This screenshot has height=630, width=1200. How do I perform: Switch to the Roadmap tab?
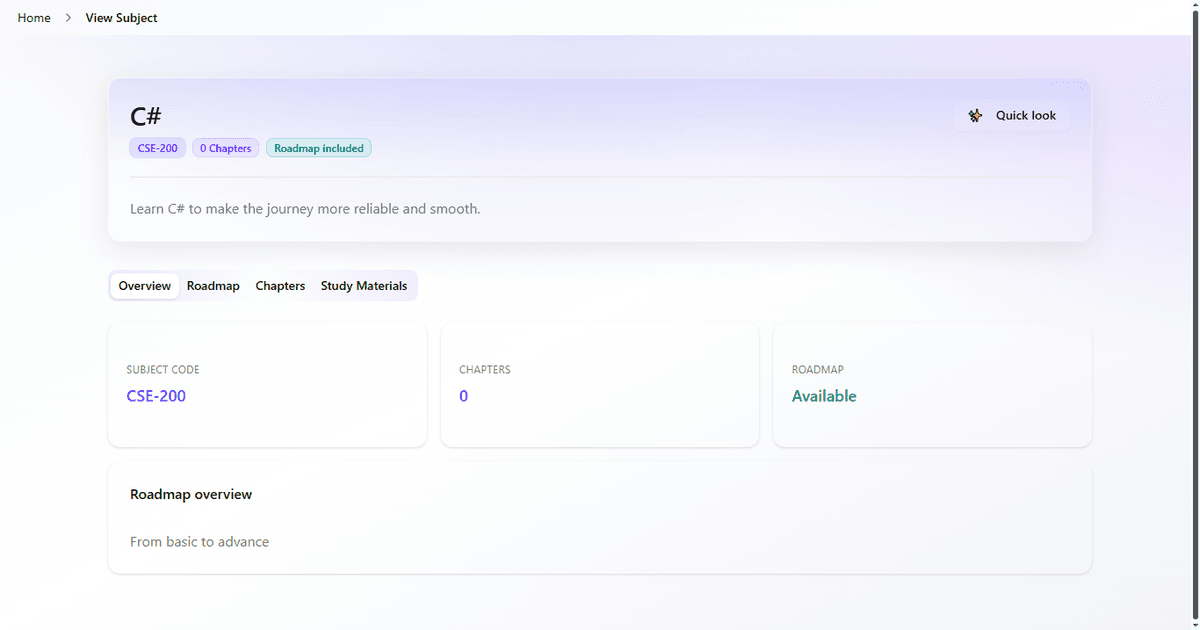(212, 285)
